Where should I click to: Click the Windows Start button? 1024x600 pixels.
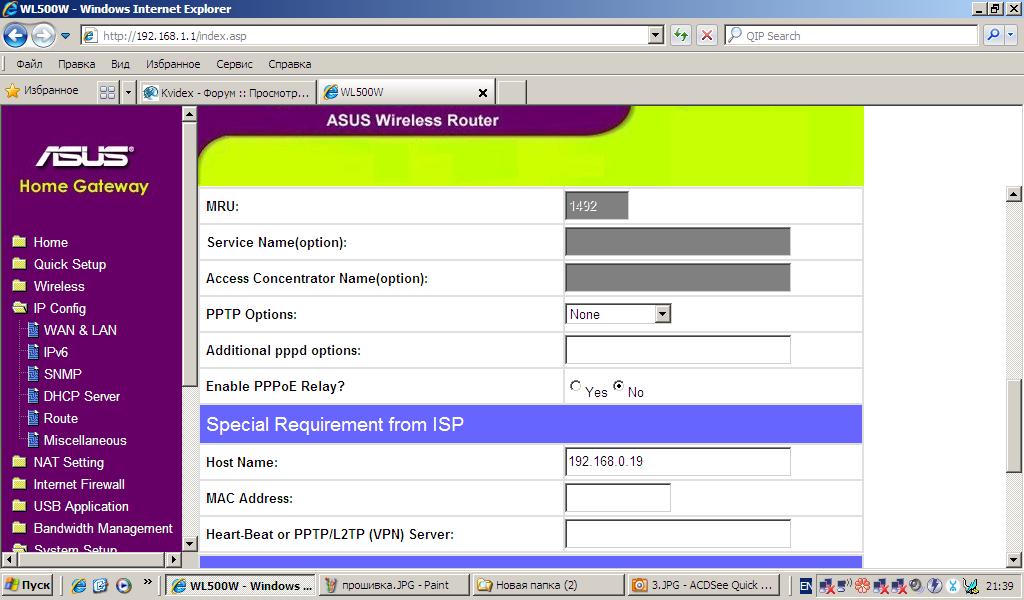click(27, 585)
